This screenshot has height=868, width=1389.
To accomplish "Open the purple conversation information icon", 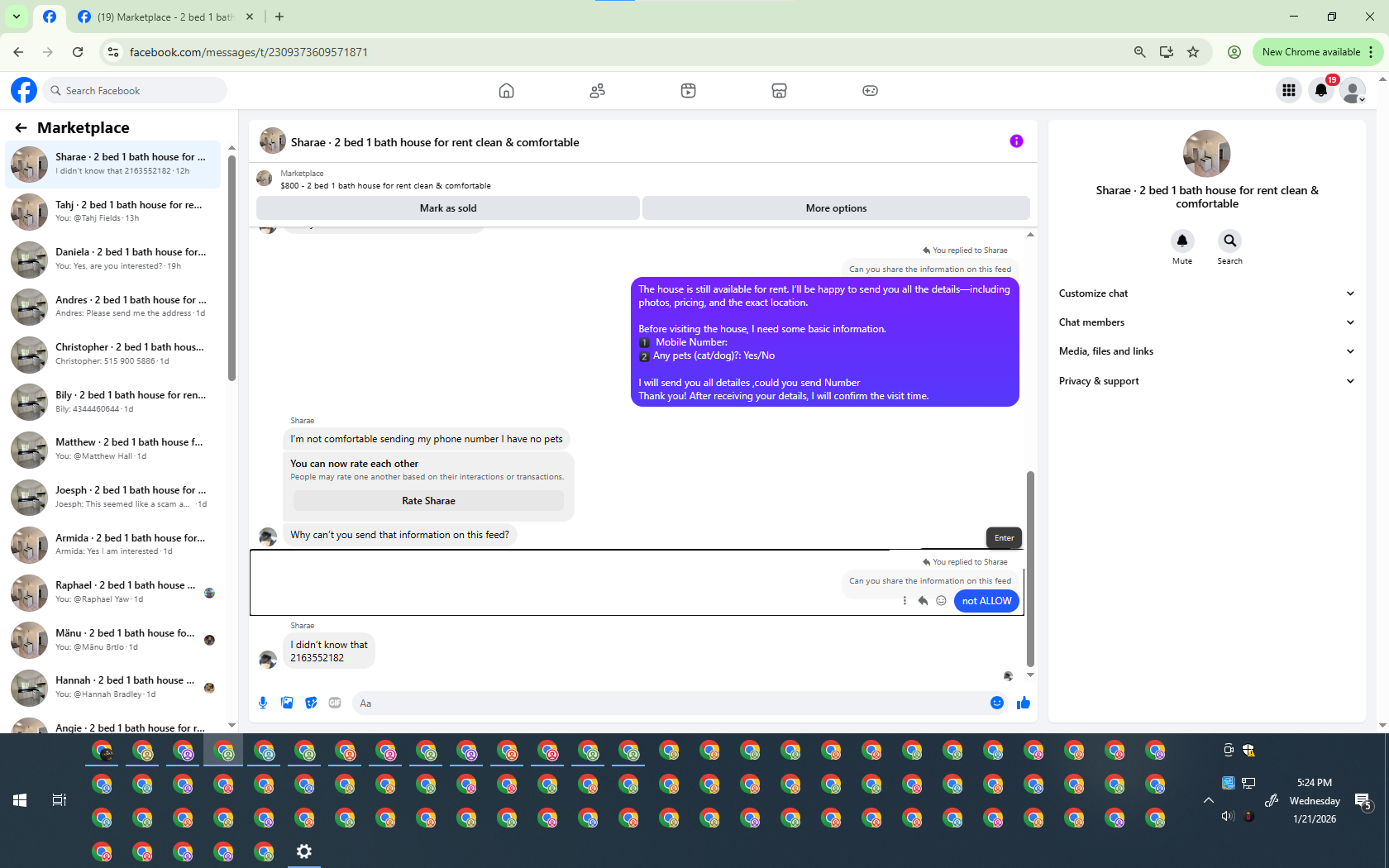I will click(x=1016, y=141).
